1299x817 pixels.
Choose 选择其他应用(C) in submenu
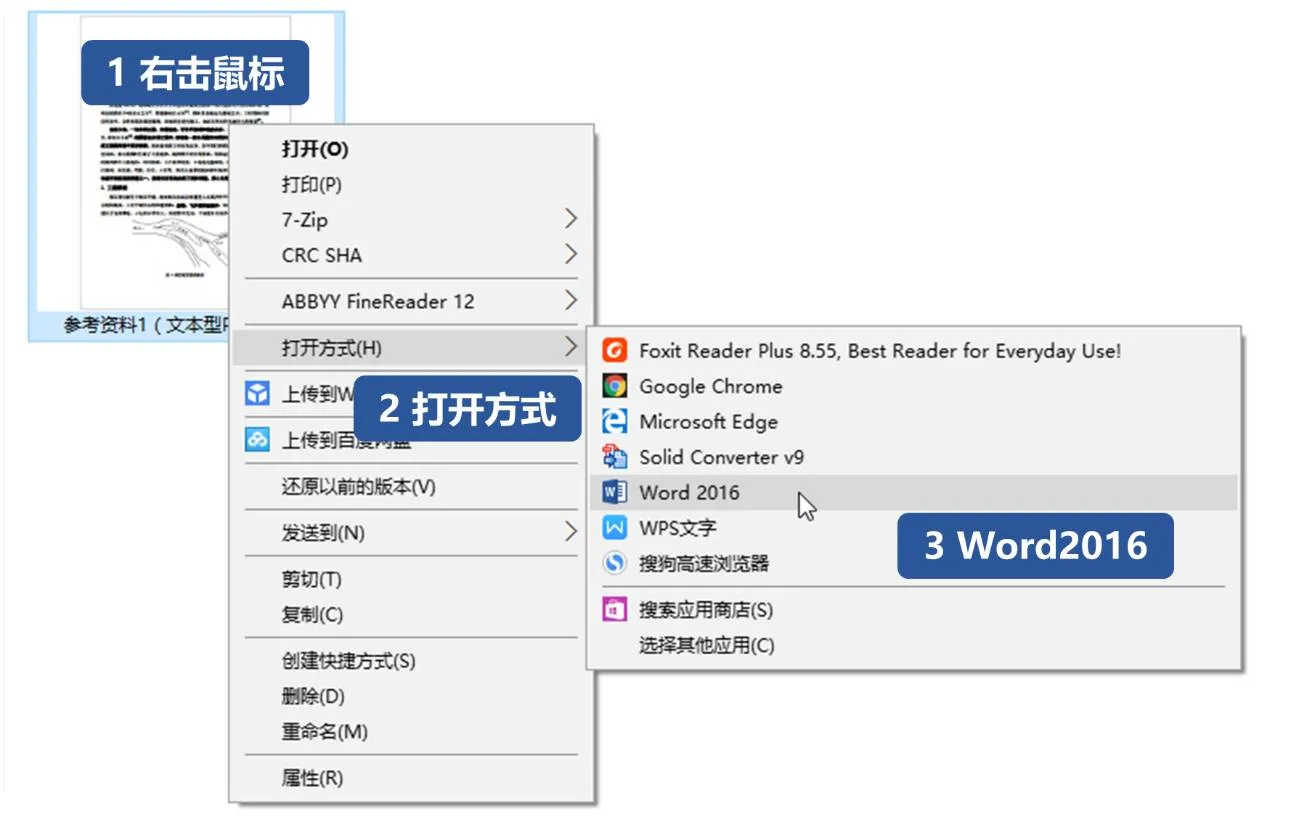914,645
